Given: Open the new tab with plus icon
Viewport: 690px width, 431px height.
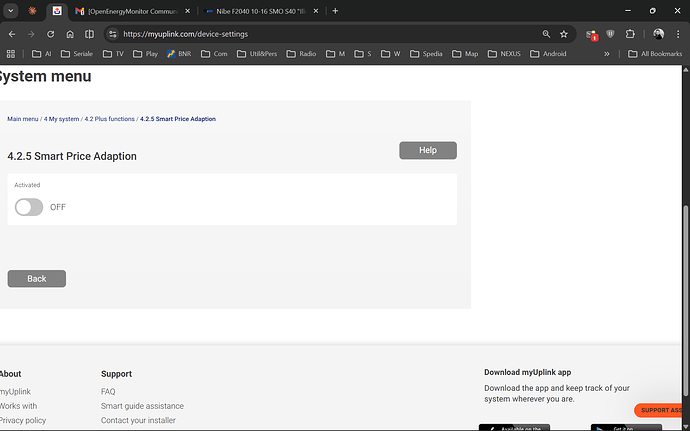Looking at the screenshot, I should (335, 11).
